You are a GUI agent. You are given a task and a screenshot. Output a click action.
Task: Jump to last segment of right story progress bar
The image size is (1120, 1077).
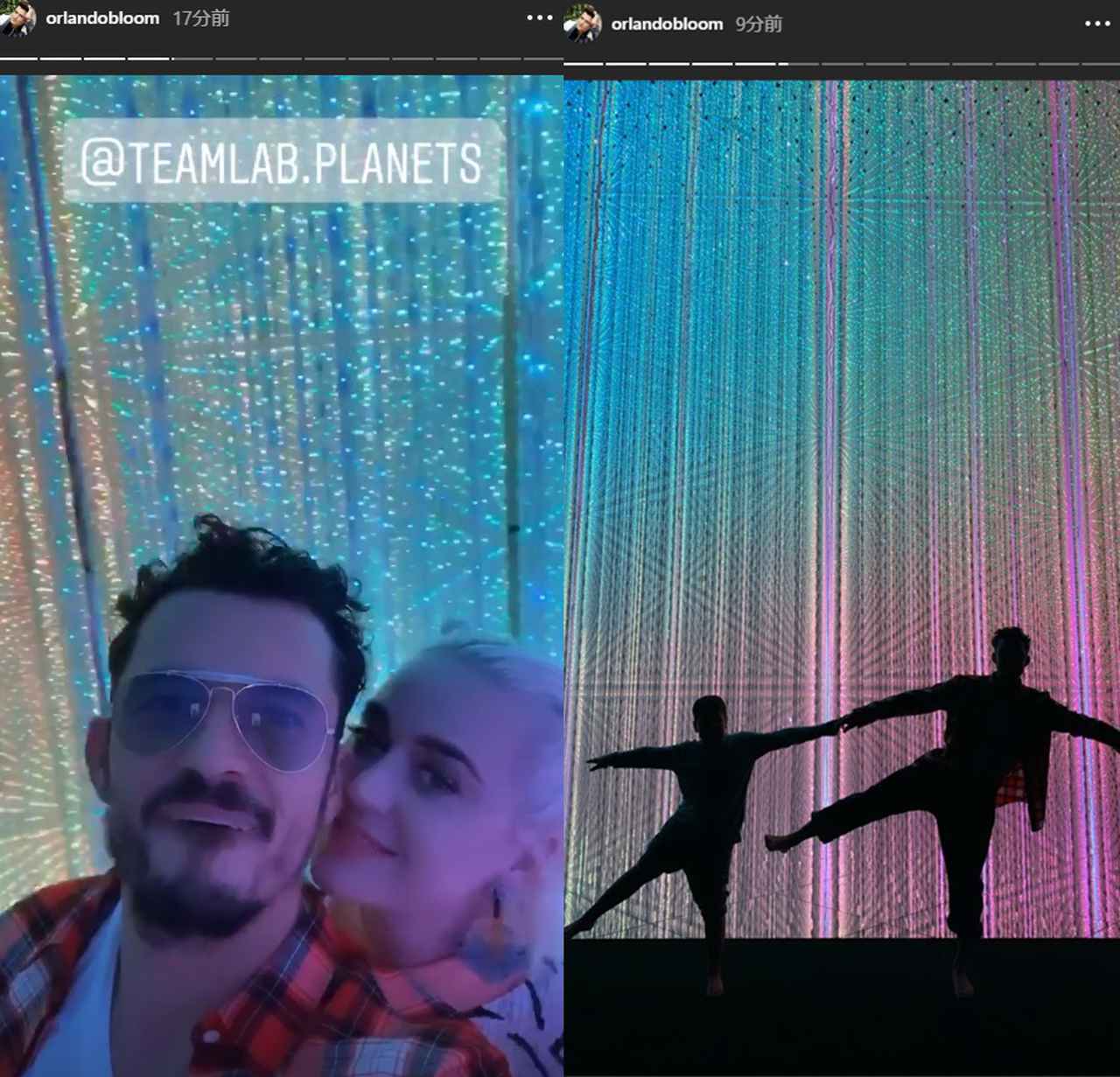click(x=1101, y=64)
